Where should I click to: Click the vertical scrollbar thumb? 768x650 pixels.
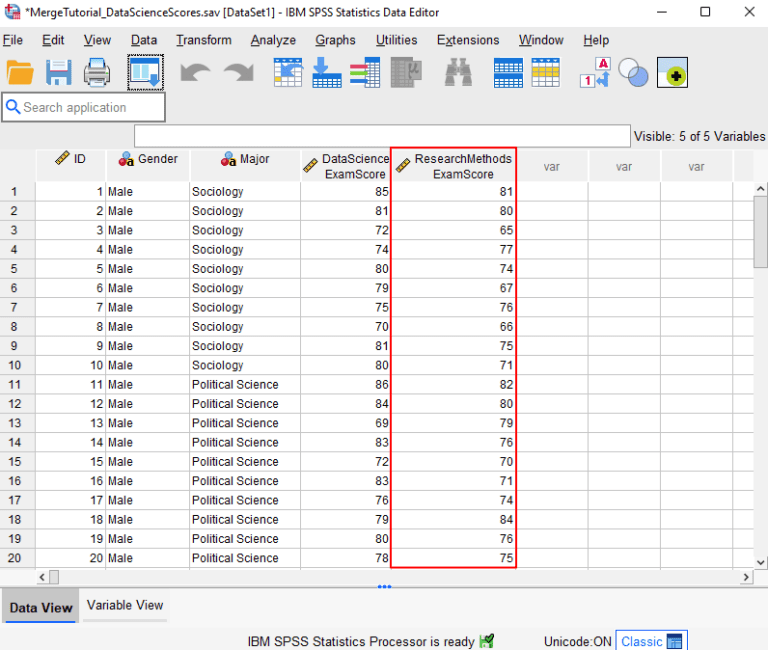[x=760, y=232]
